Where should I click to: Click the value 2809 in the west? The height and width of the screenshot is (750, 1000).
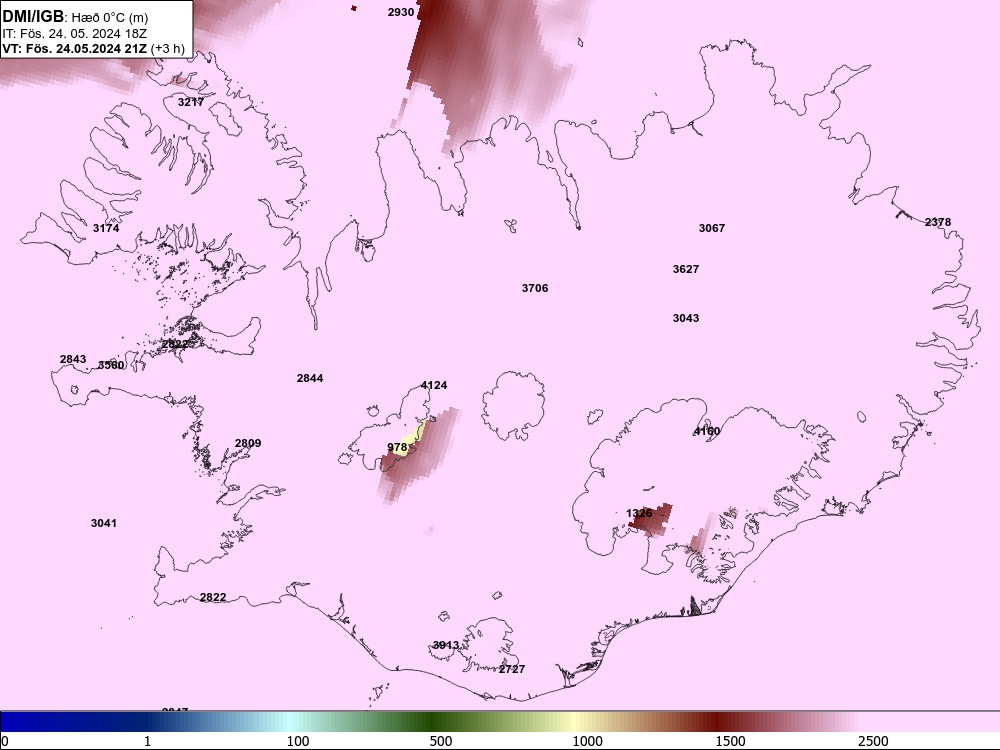pyautogui.click(x=247, y=443)
